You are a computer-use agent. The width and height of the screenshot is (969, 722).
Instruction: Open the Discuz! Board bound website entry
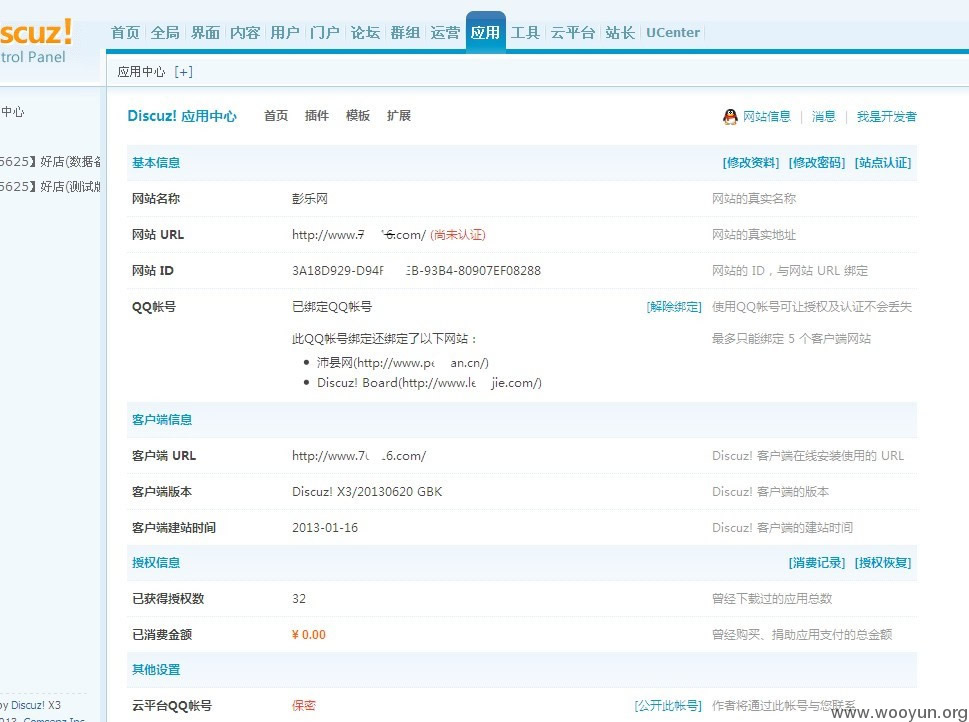pos(429,383)
